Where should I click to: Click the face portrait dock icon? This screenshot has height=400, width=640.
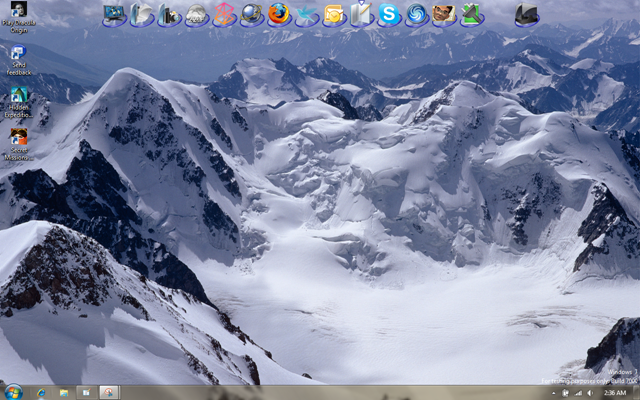(x=444, y=14)
